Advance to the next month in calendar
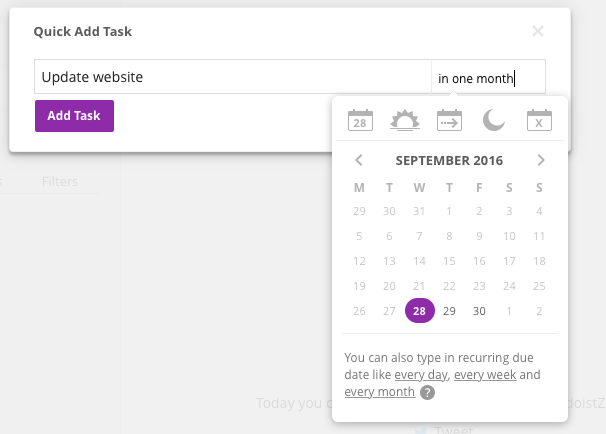Viewport: 606px width, 434px height. (541, 160)
